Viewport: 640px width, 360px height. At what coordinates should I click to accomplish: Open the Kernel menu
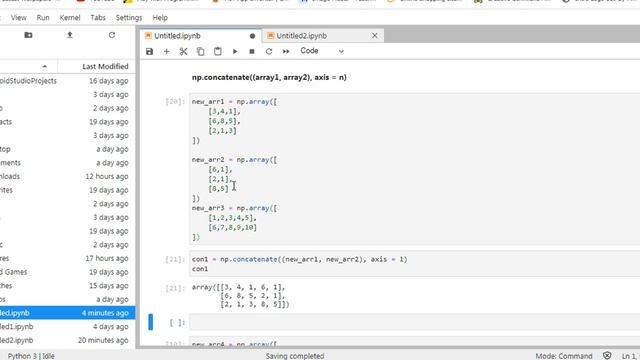coord(70,18)
